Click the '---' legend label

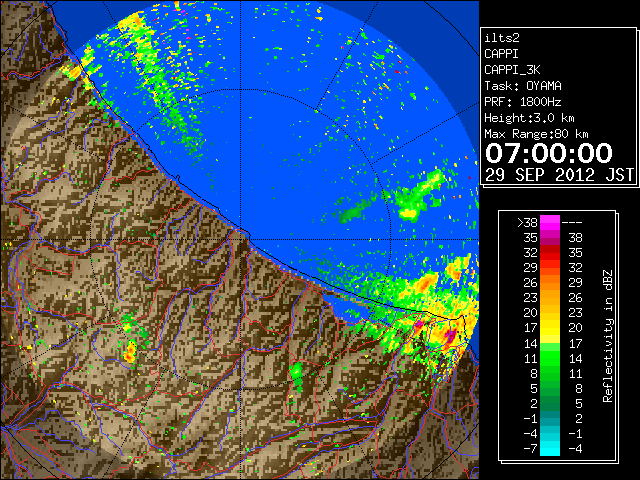click(572, 222)
